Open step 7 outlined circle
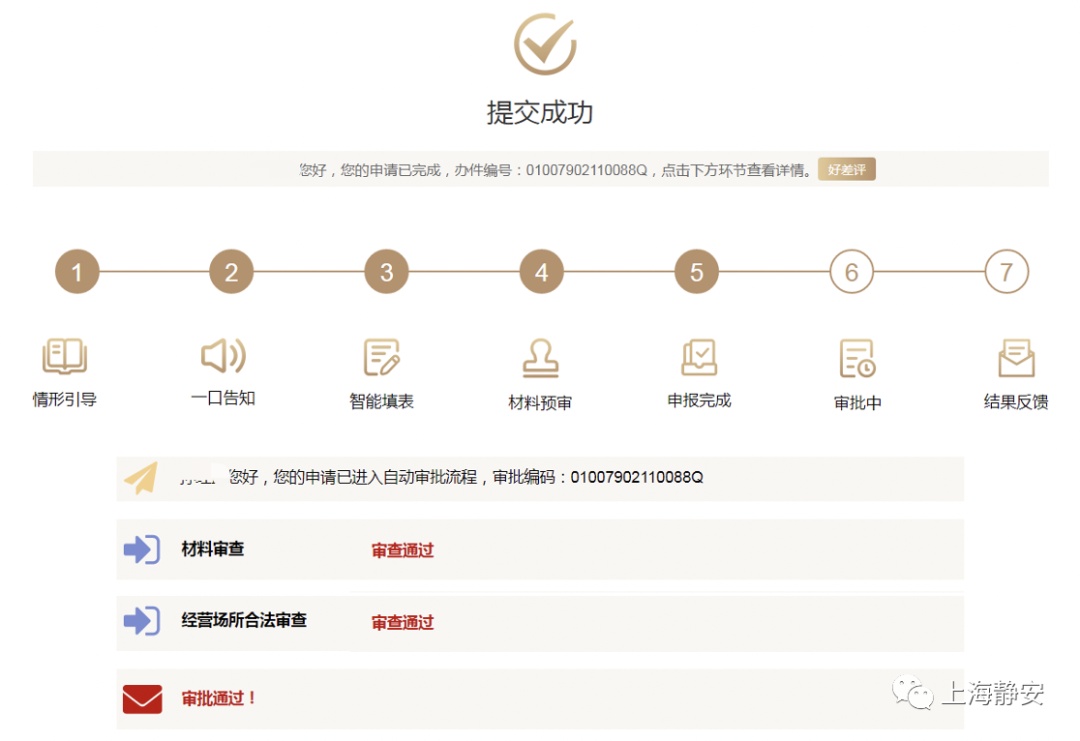 1006,272
